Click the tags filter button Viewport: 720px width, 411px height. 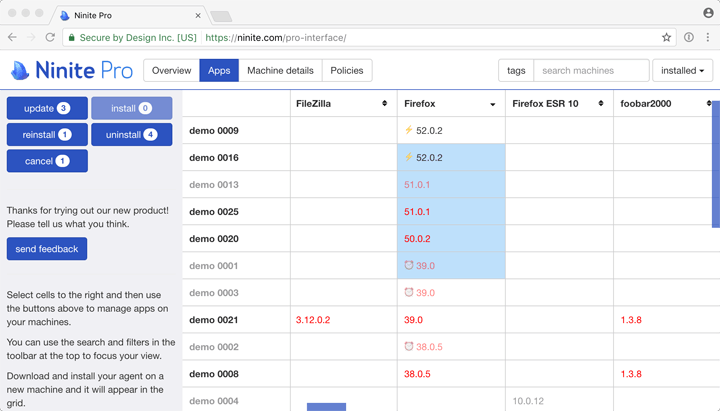[x=516, y=70]
